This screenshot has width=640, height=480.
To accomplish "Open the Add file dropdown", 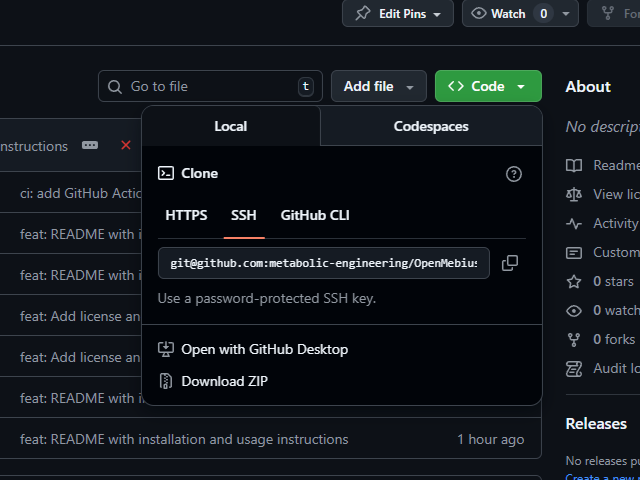I will pyautogui.click(x=379, y=86).
